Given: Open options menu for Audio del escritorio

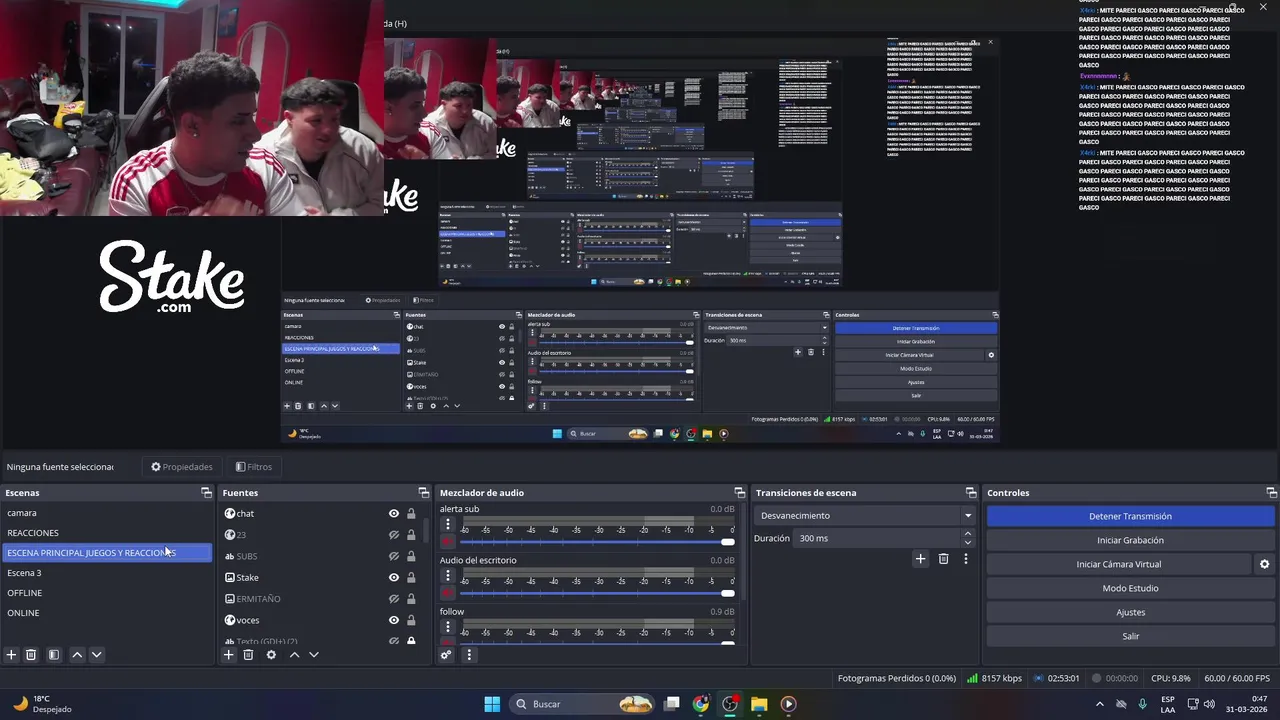Looking at the screenshot, I should pos(448,576).
